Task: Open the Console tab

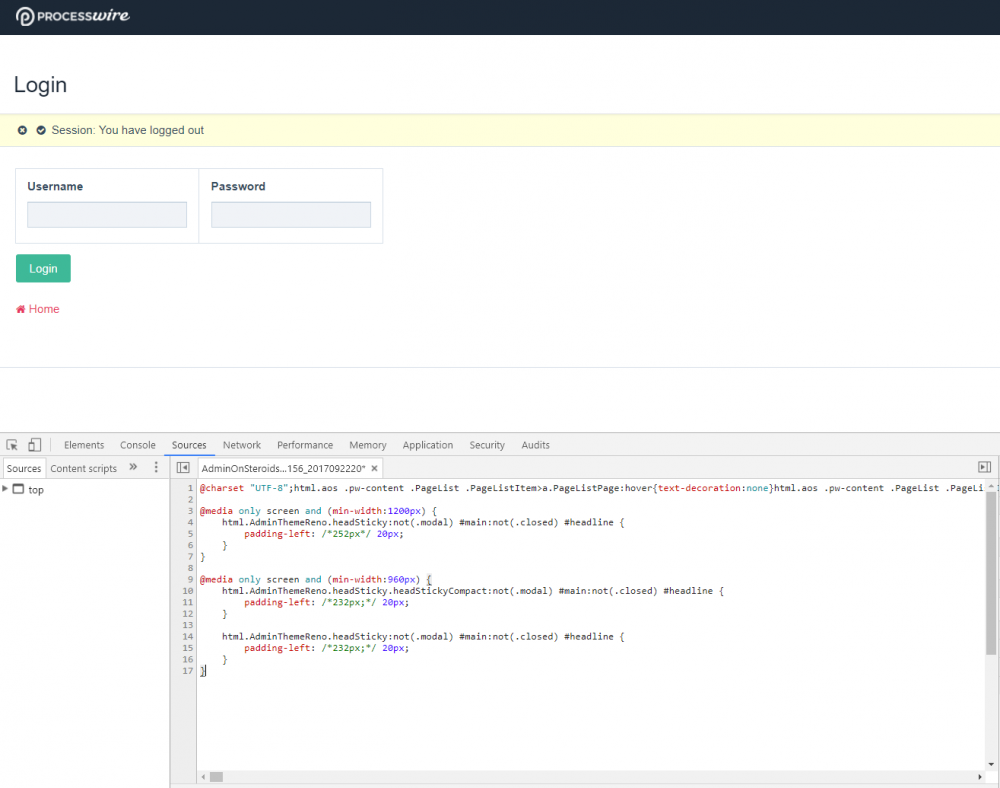Action: click(138, 445)
